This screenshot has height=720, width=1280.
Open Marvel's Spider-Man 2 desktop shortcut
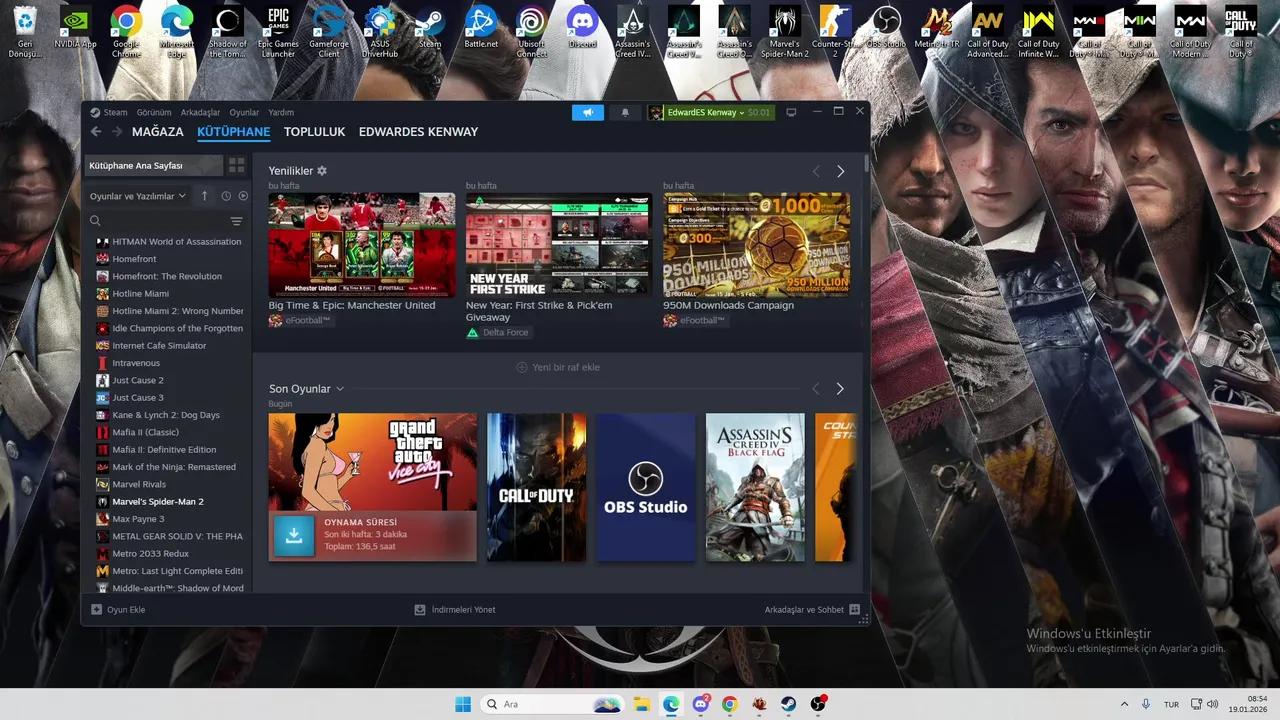[784, 31]
